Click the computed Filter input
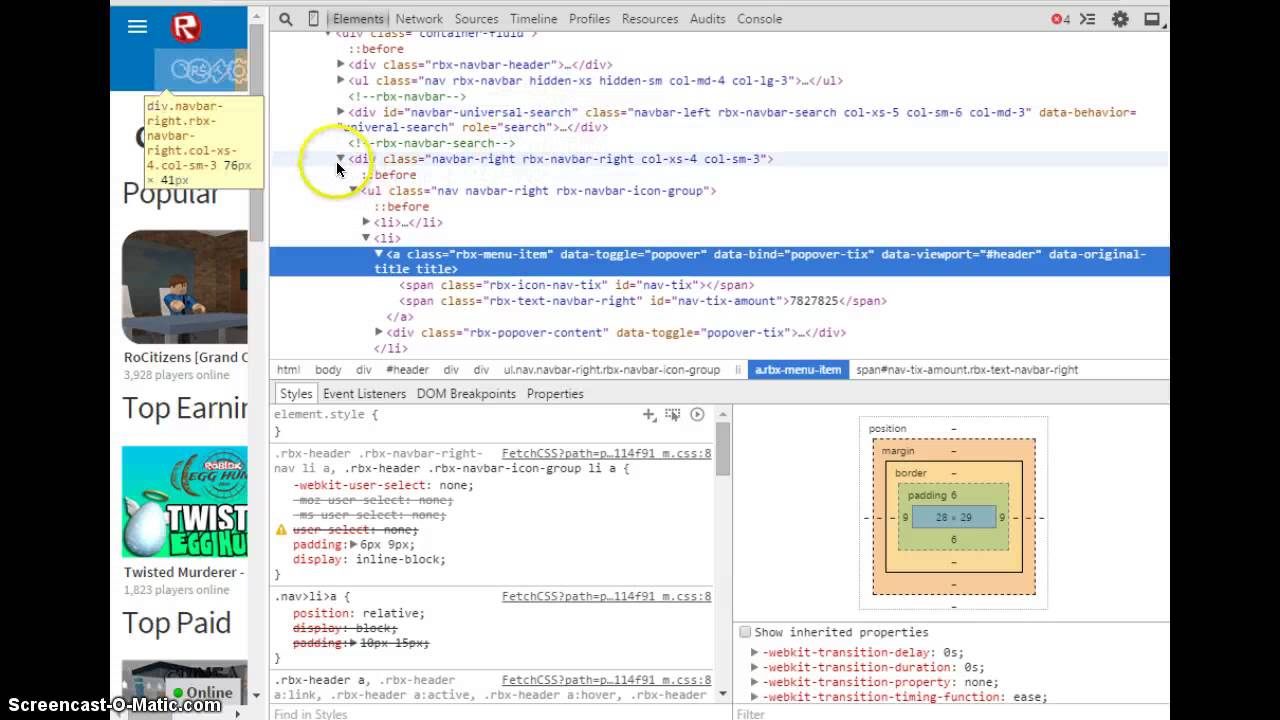This screenshot has width=1280, height=720. (x=950, y=714)
